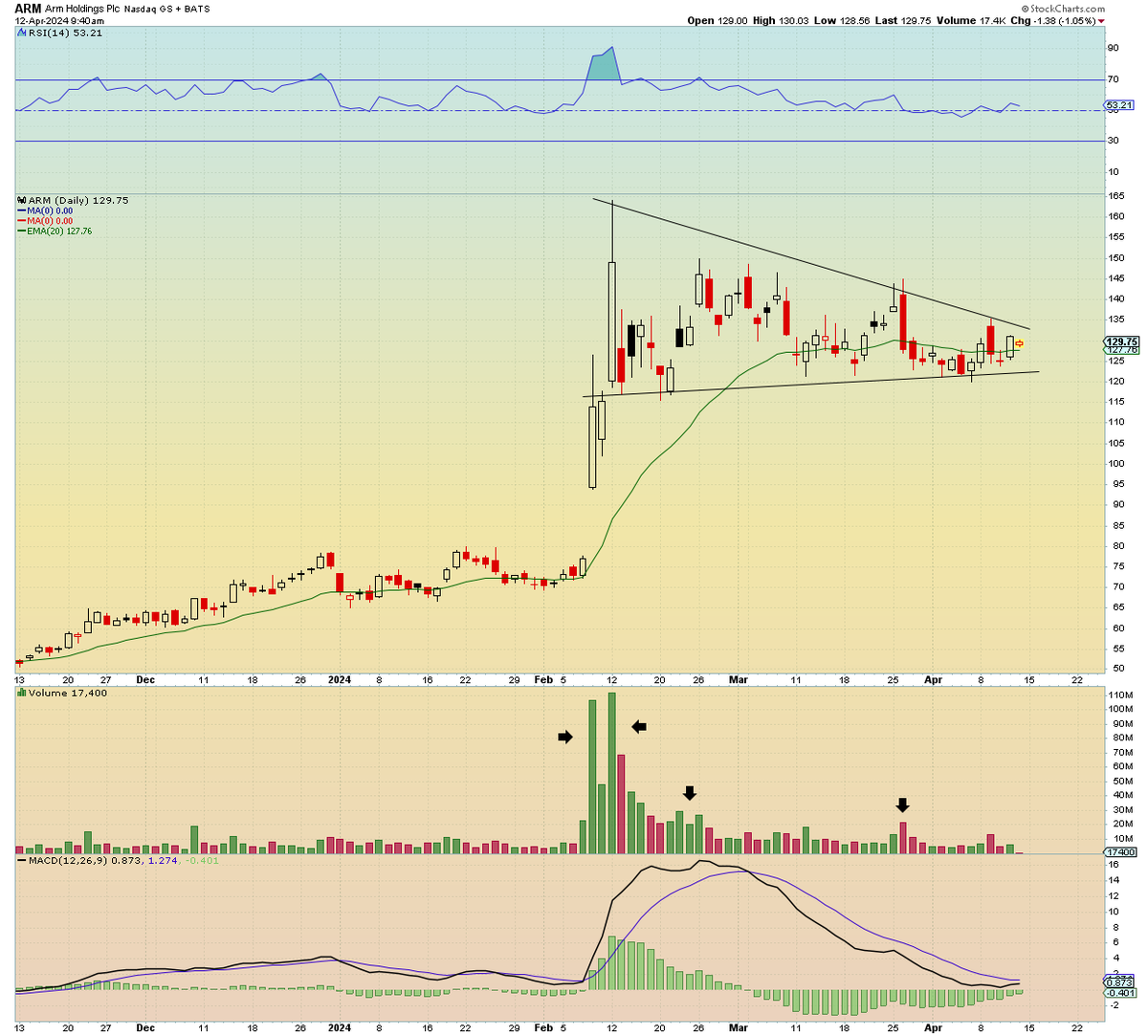This screenshot has width=1148, height=1036.
Task: Click the 53.21 RSI value tag on axis
Action: [x=1118, y=104]
